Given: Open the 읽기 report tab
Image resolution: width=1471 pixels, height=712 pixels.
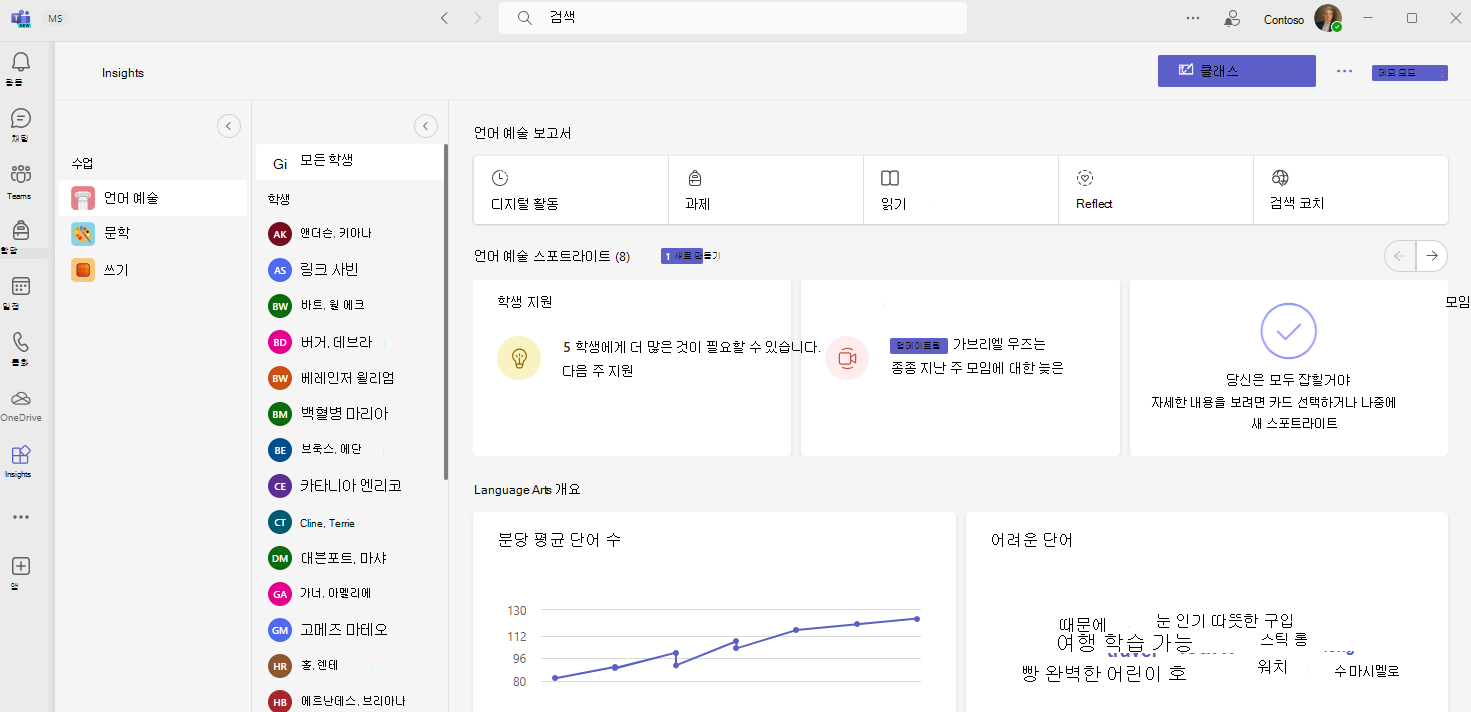Looking at the screenshot, I should 961,190.
